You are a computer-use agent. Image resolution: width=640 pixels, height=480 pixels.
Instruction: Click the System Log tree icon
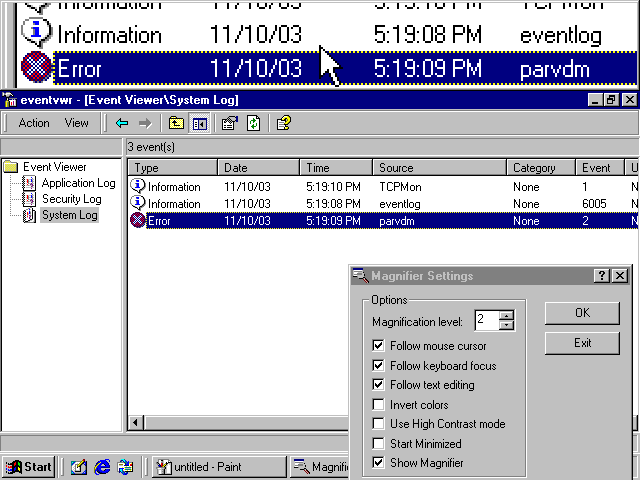tap(29, 215)
